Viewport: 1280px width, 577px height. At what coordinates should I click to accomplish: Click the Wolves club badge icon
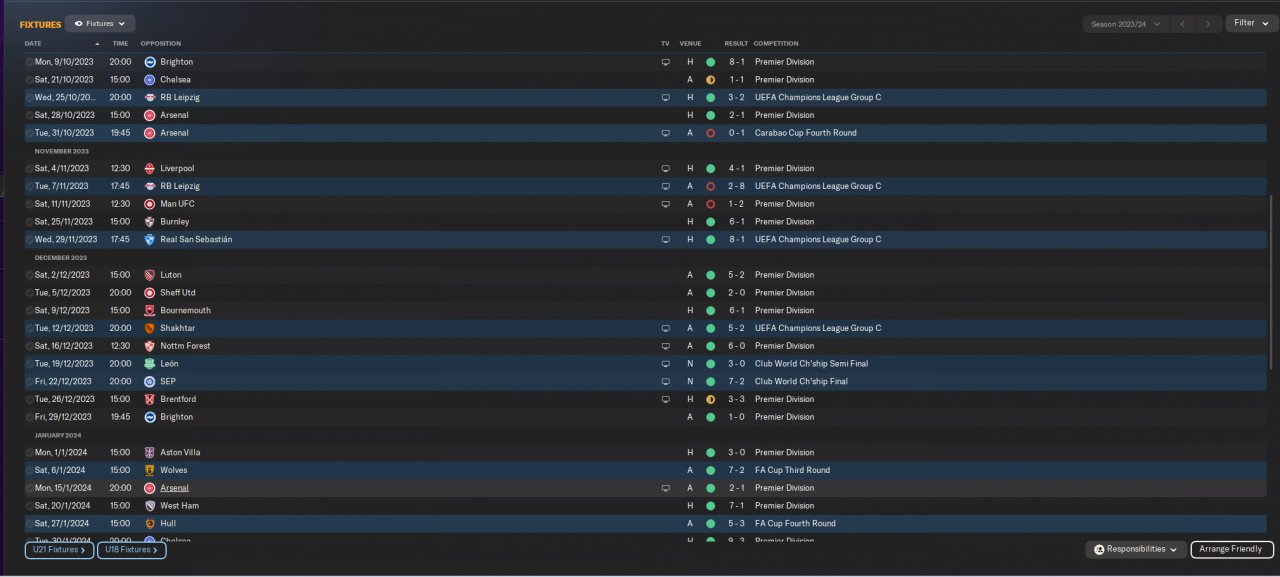150,470
